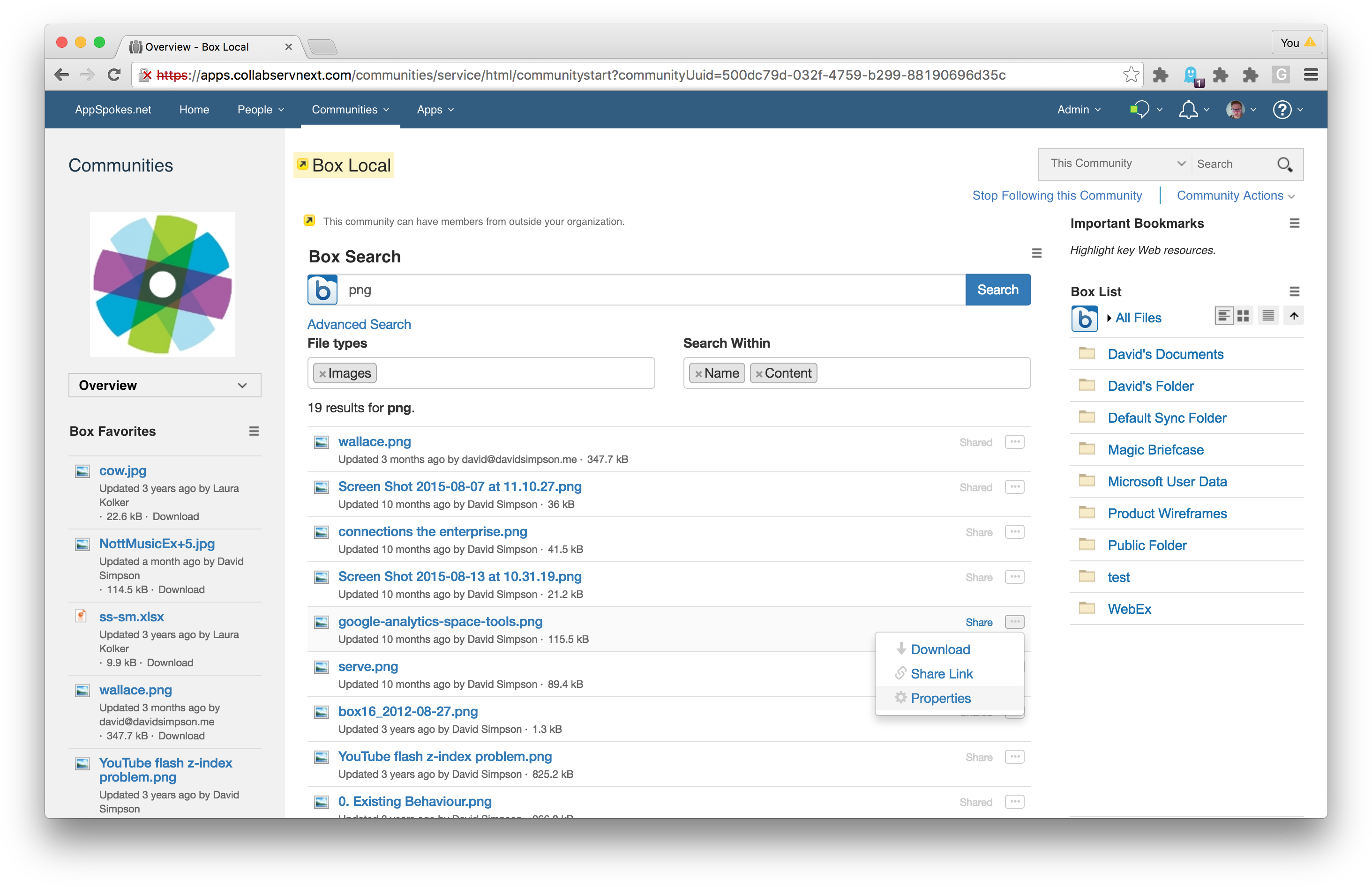Click the Box List up-arrow icon
The height and width of the screenshot is (887, 1372).
tap(1294, 316)
